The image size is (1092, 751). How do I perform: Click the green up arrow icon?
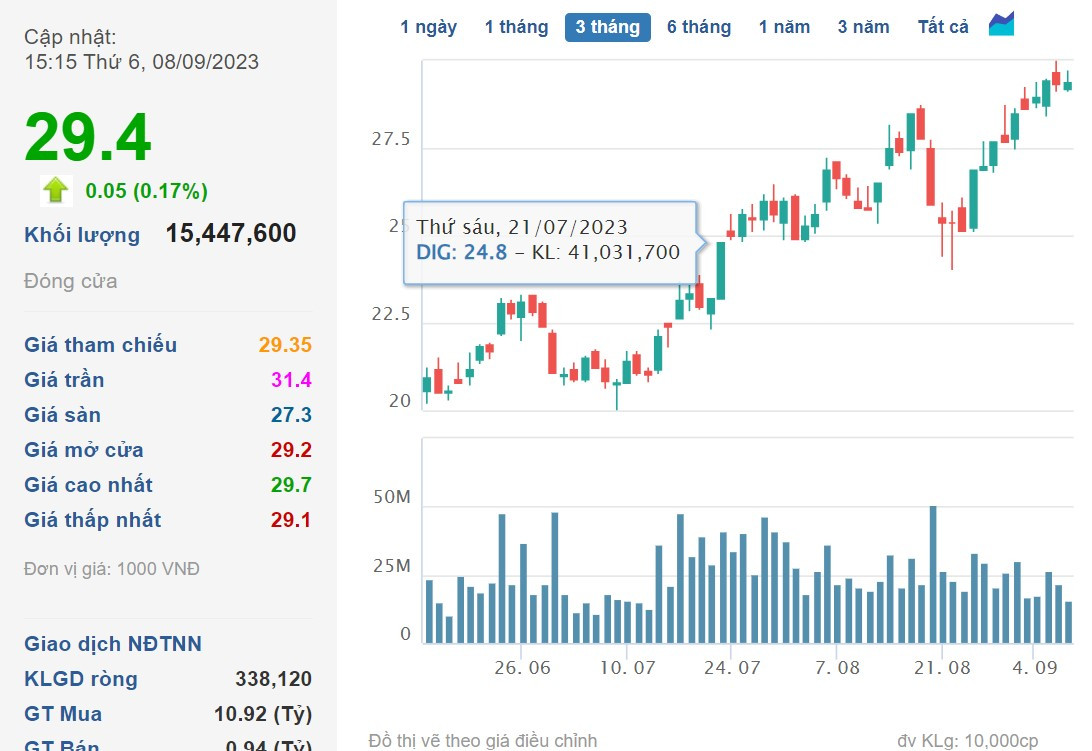click(x=56, y=190)
